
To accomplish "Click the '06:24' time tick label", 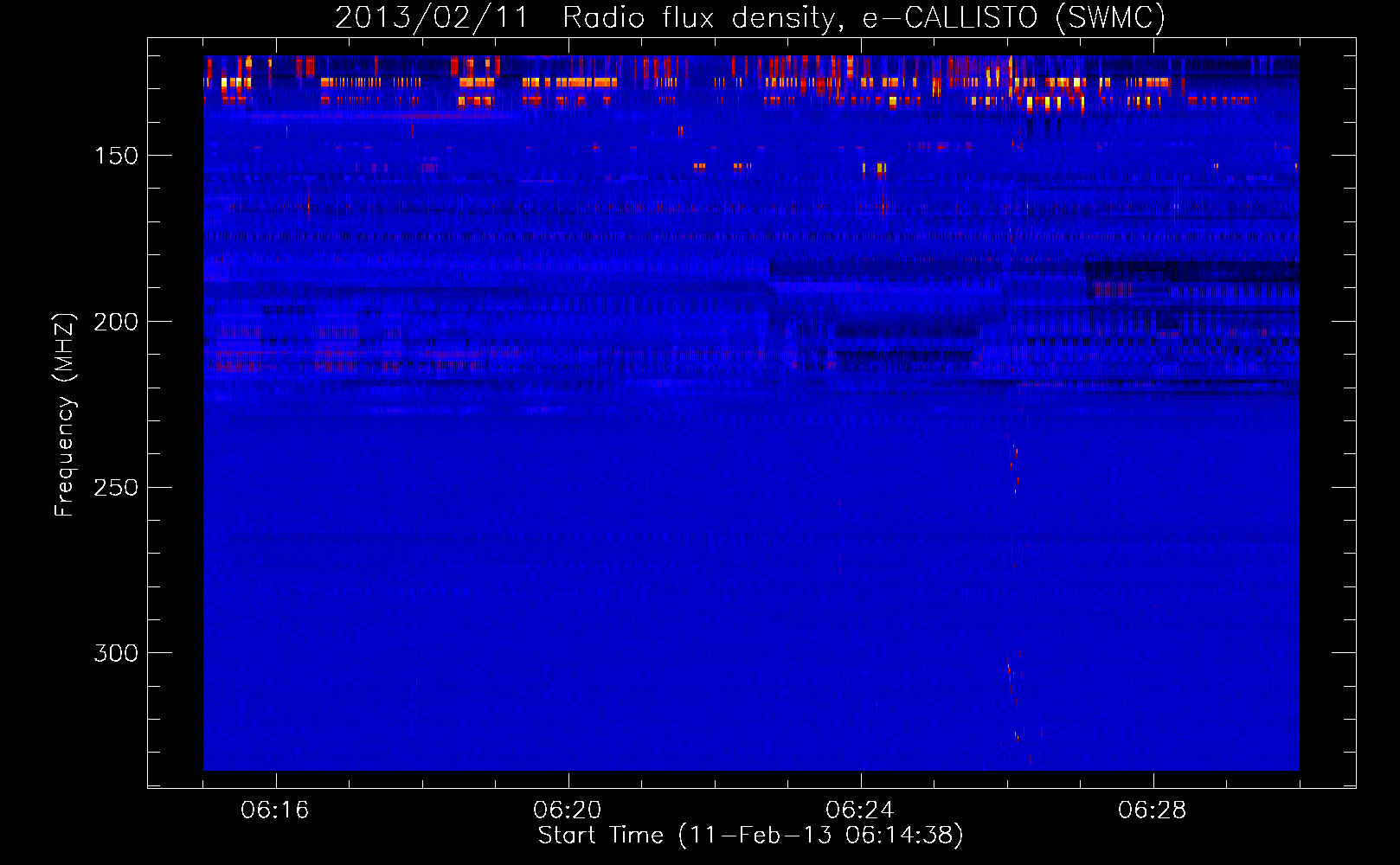I will click(860, 810).
